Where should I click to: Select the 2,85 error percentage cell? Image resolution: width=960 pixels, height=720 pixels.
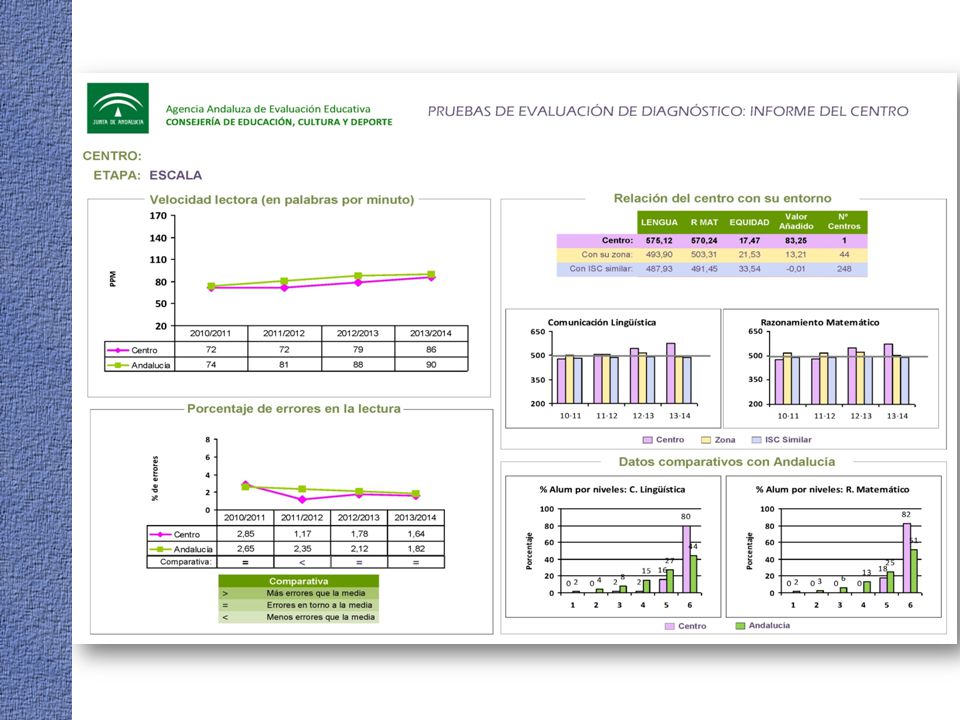click(246, 534)
